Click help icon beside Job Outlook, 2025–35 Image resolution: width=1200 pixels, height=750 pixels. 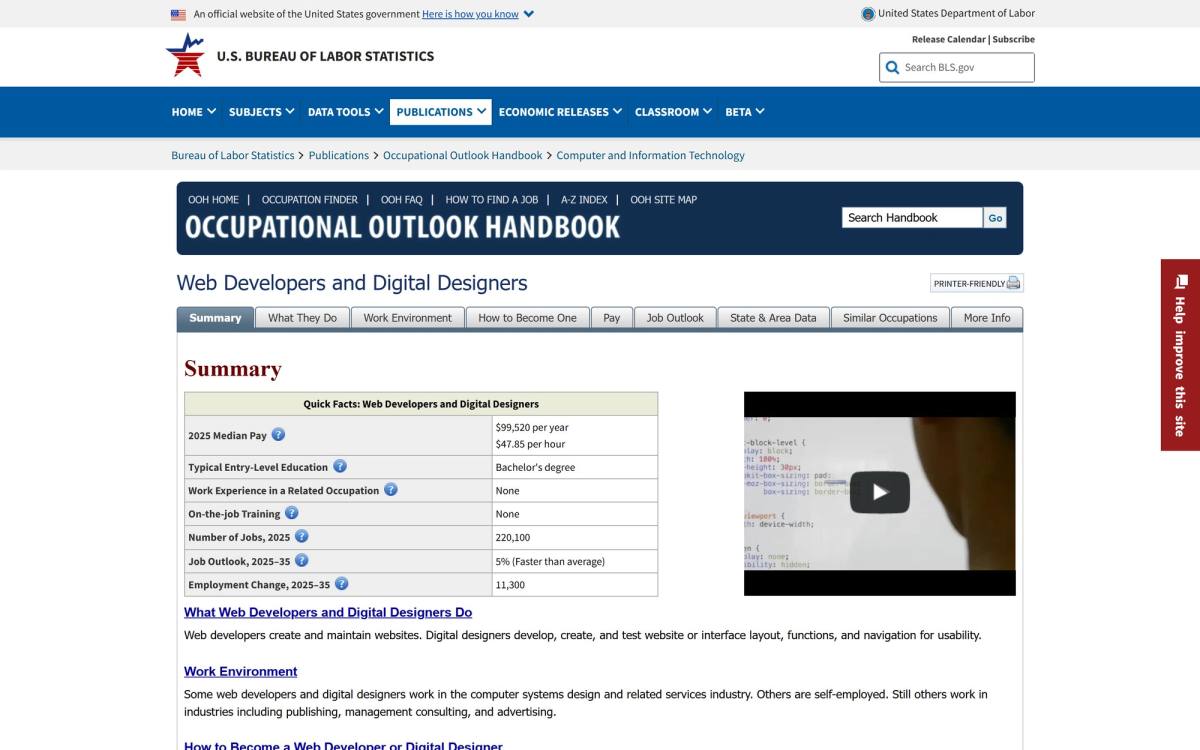point(301,561)
